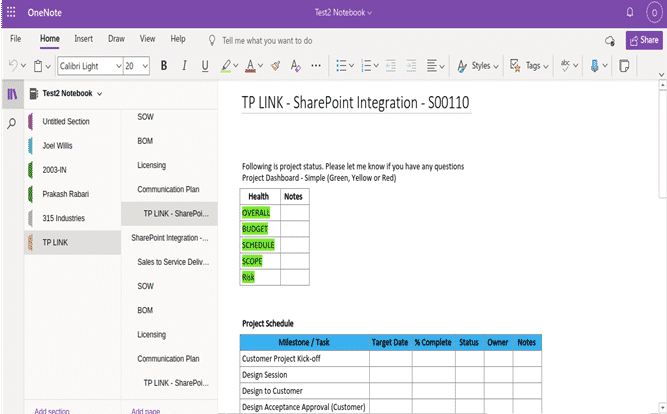Toggle bold formatting in the toolbar
The width and height of the screenshot is (667, 414).
click(x=164, y=66)
